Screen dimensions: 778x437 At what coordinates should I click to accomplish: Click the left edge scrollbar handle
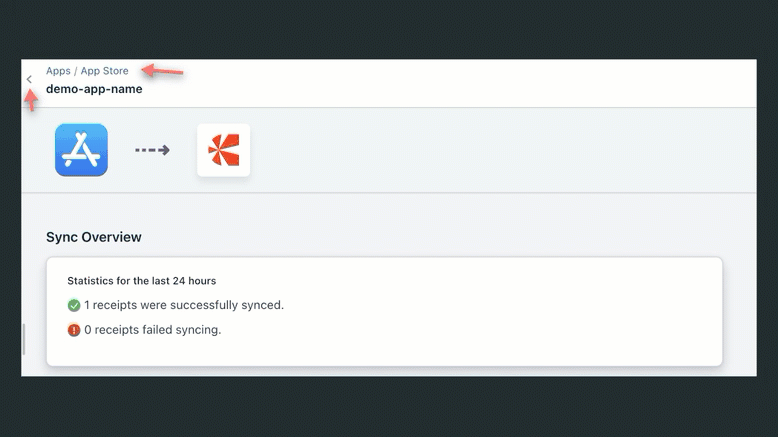pos(24,340)
